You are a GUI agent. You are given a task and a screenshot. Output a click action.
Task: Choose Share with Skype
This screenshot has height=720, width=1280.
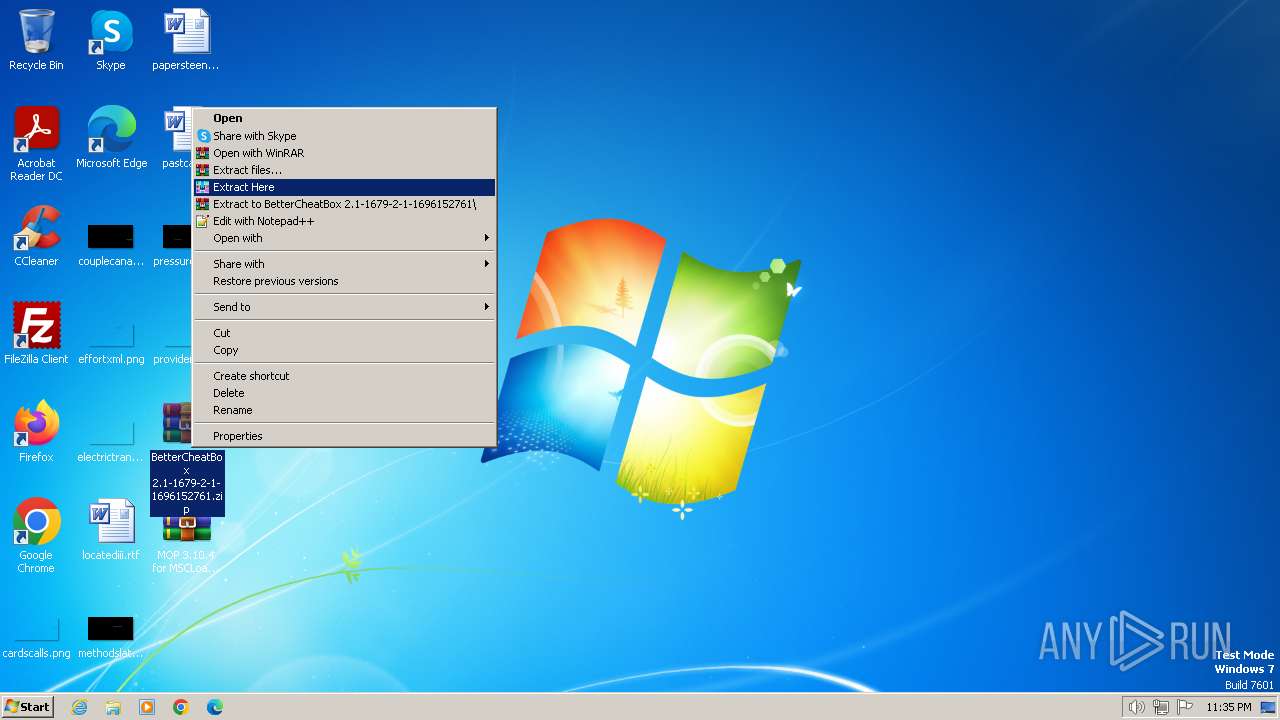pos(344,136)
